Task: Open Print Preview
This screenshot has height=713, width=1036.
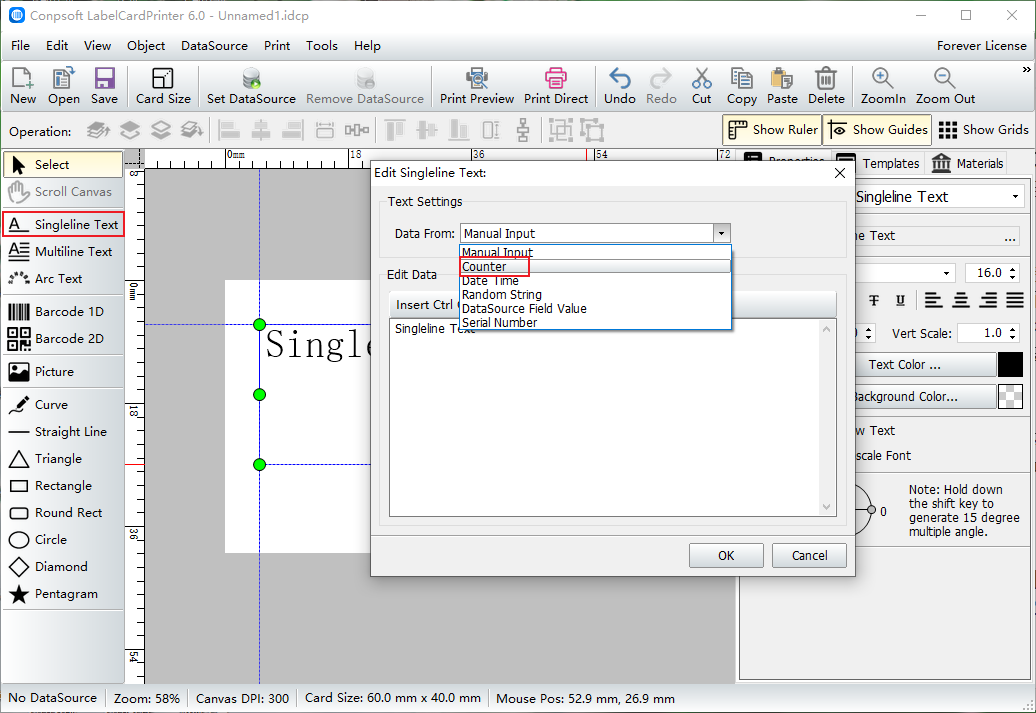Action: pyautogui.click(x=476, y=86)
